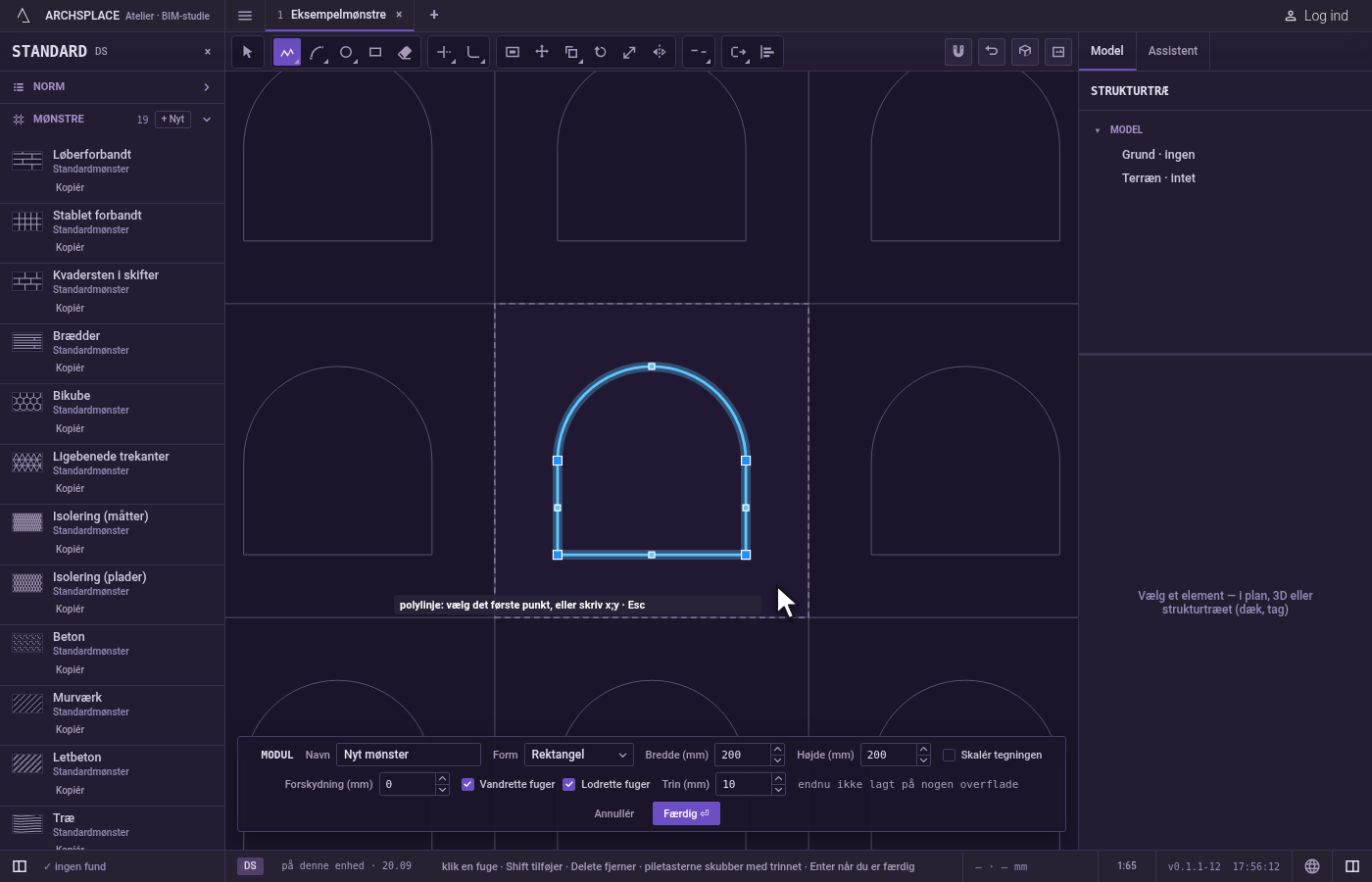Click Log ind
This screenshot has width=1372, height=882.
(x=1317, y=16)
